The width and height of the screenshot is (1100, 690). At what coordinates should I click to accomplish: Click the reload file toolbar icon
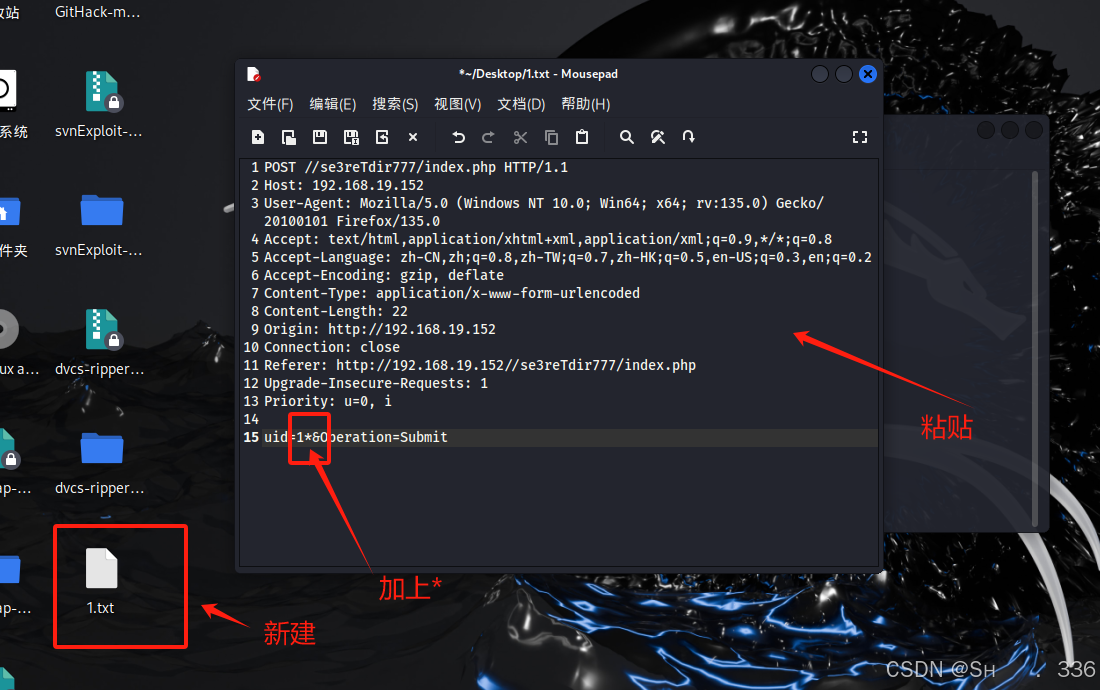coord(382,137)
